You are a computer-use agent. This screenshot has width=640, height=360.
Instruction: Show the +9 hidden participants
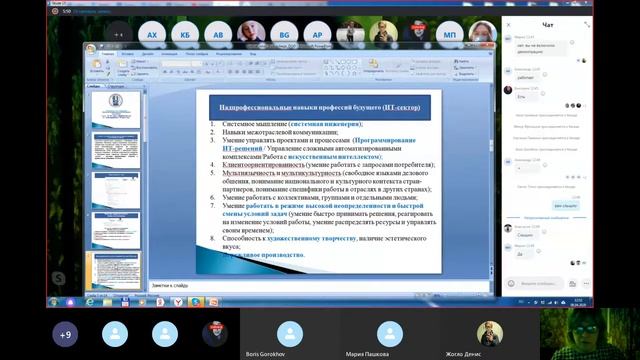point(65,334)
